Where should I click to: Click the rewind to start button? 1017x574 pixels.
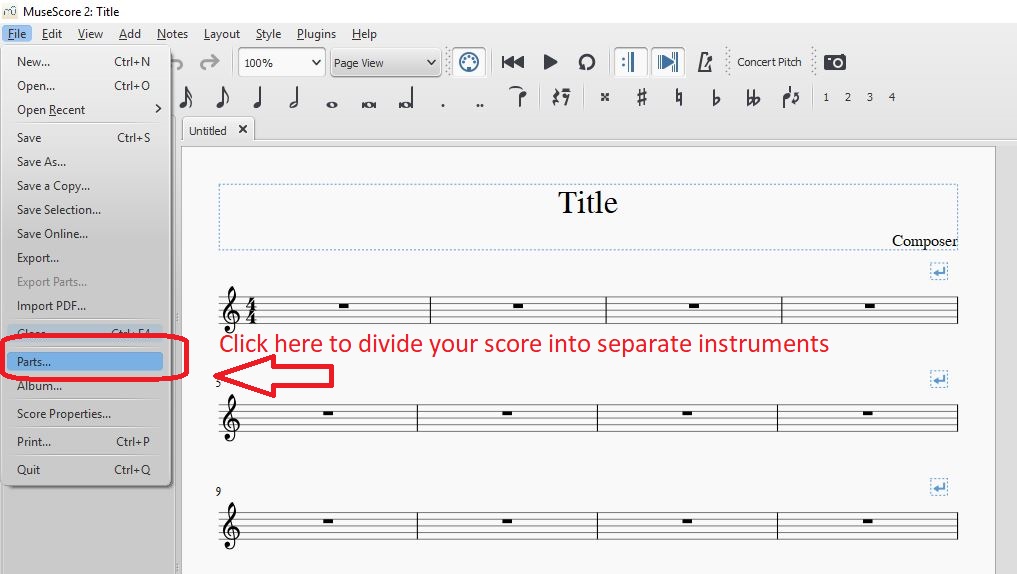click(513, 62)
